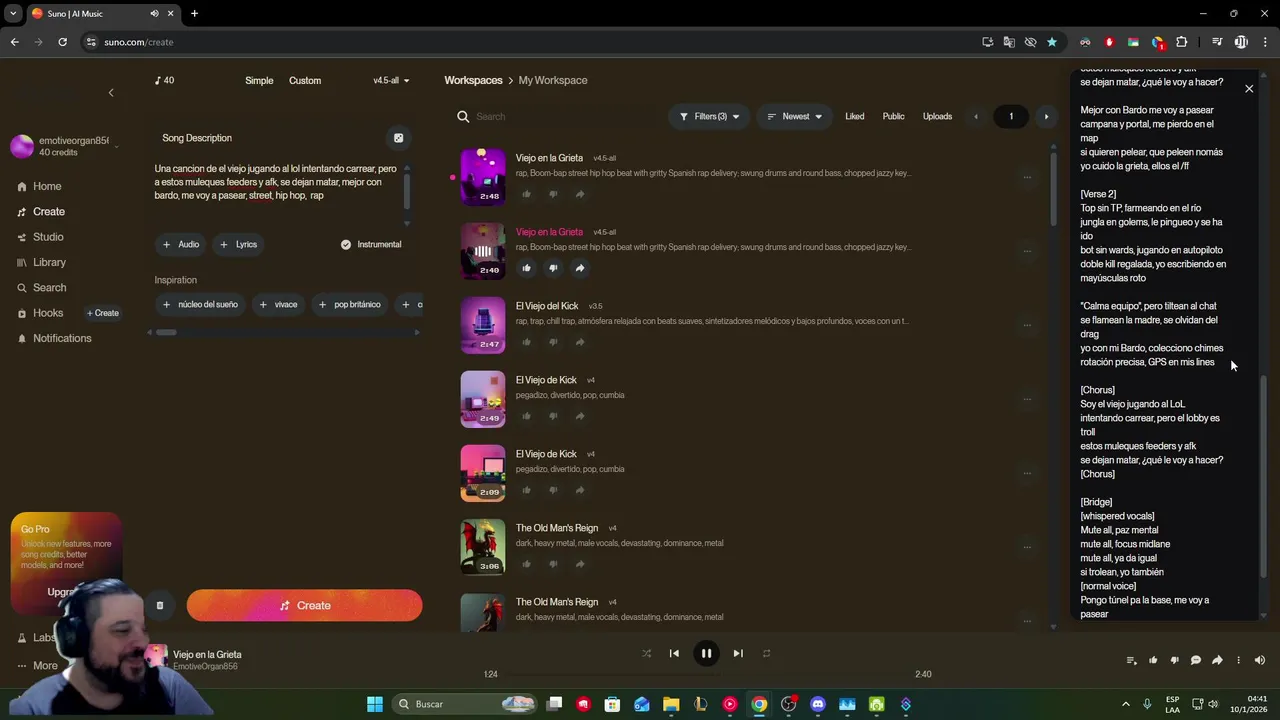The width and height of the screenshot is (1280, 720).
Task: Open the v4.5-all model dropdown
Action: tap(391, 80)
